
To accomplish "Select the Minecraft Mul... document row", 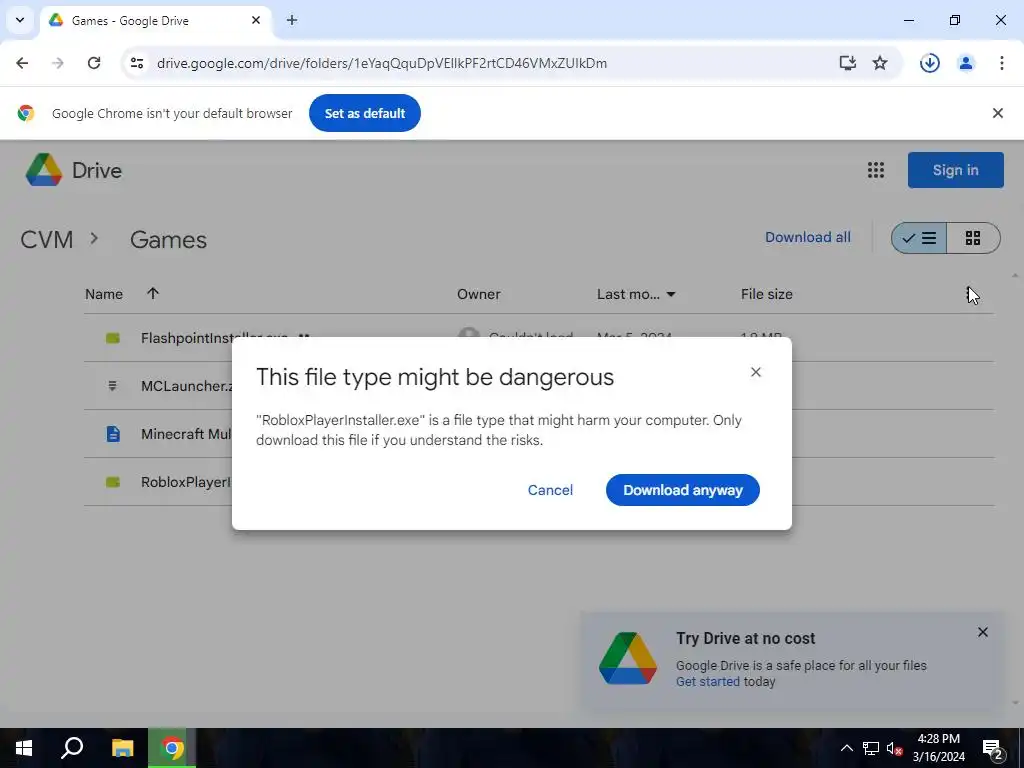I will [539, 434].
